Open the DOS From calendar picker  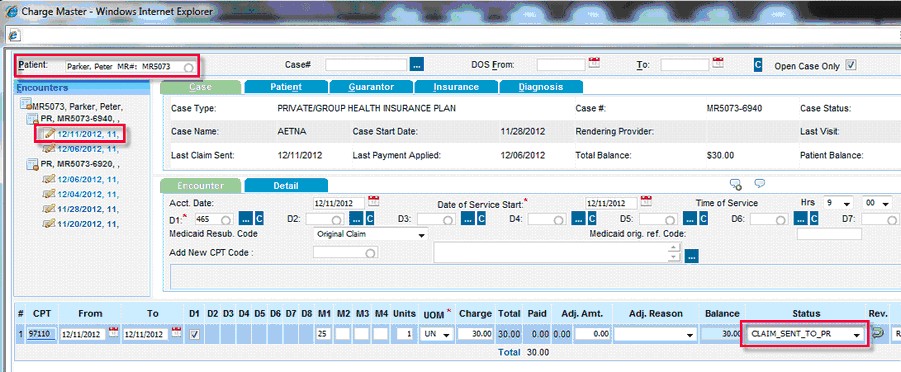(594, 63)
